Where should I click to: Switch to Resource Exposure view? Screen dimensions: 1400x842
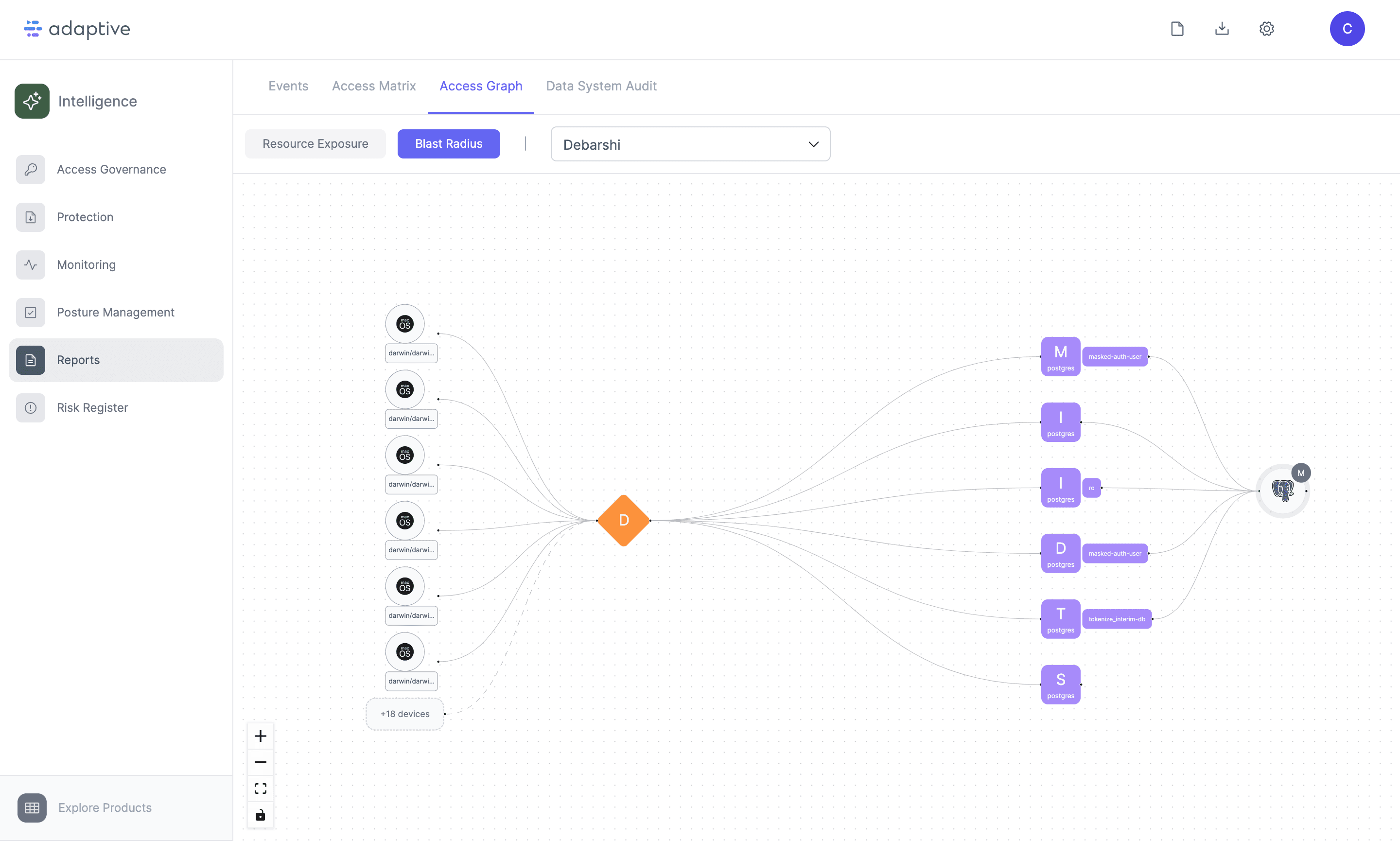click(315, 143)
